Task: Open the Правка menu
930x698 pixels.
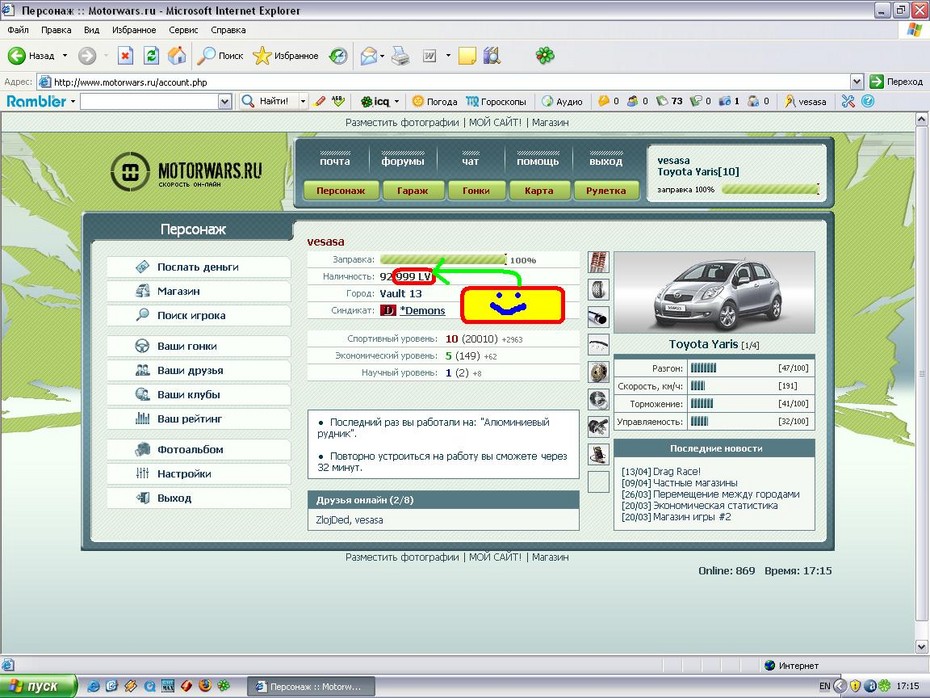Action: coord(56,30)
